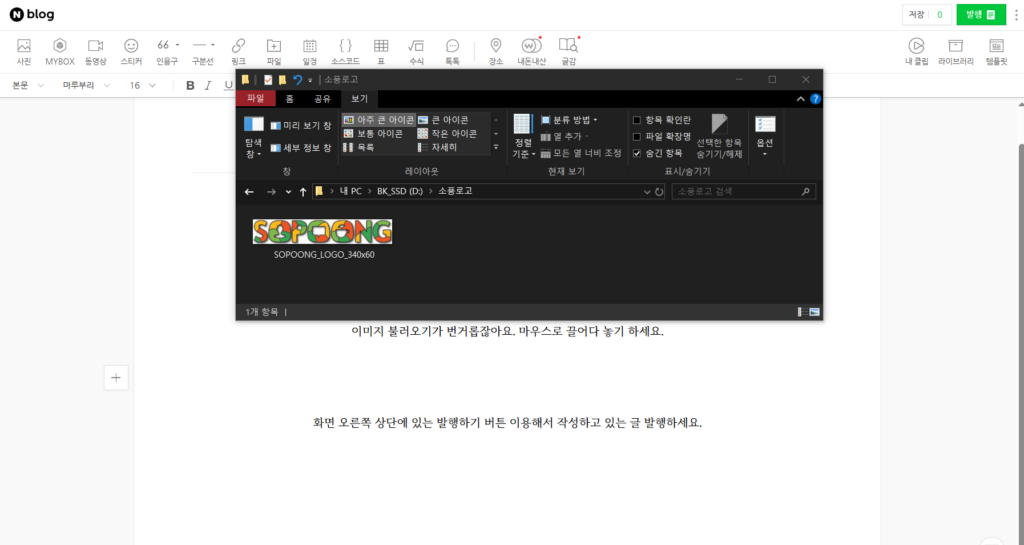
Task: Open the 톡톡 chat icon
Action: pyautogui.click(x=452, y=52)
